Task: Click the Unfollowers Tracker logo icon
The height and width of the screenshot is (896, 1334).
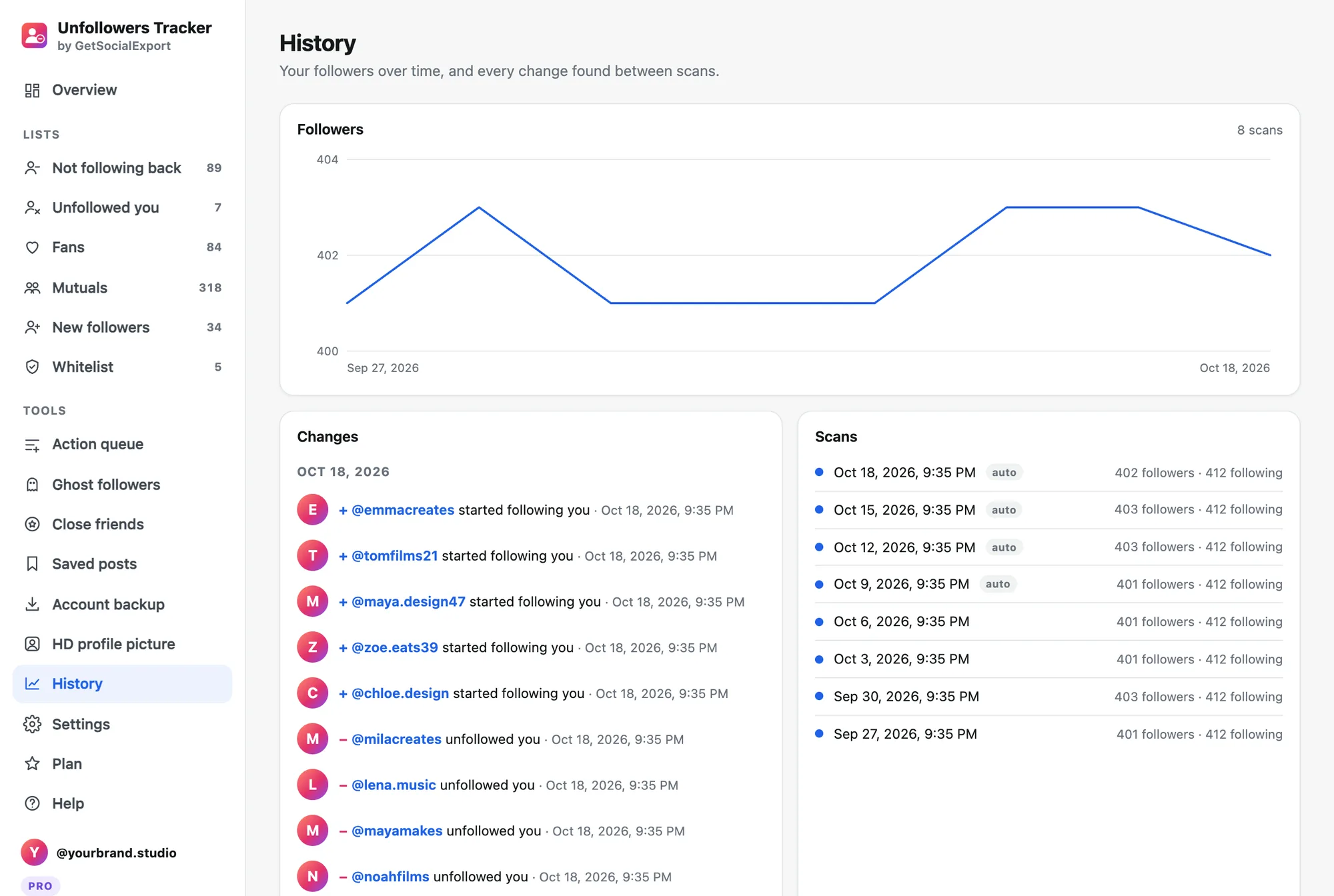Action: click(x=34, y=36)
